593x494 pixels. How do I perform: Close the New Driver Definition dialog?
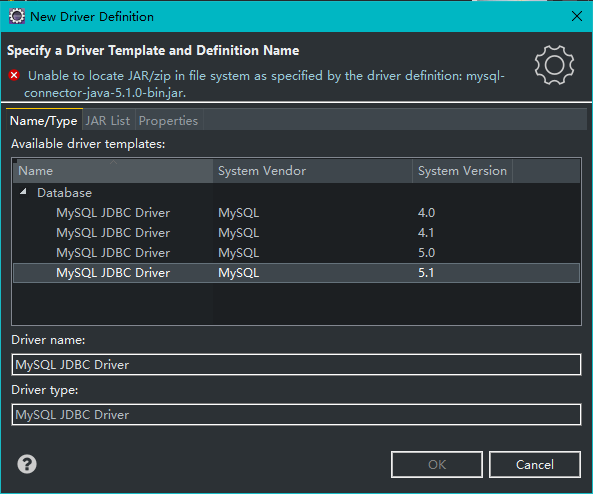pyautogui.click(x=577, y=16)
